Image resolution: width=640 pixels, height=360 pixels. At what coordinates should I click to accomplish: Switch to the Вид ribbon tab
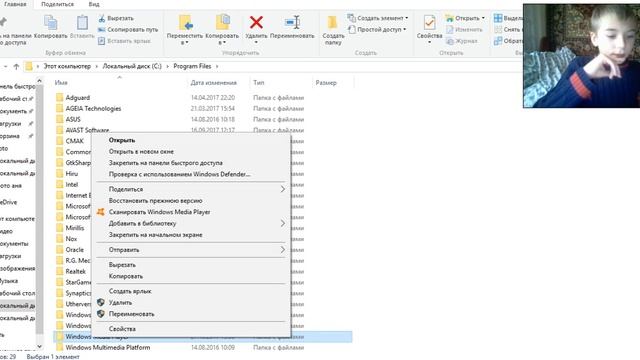tap(94, 4)
